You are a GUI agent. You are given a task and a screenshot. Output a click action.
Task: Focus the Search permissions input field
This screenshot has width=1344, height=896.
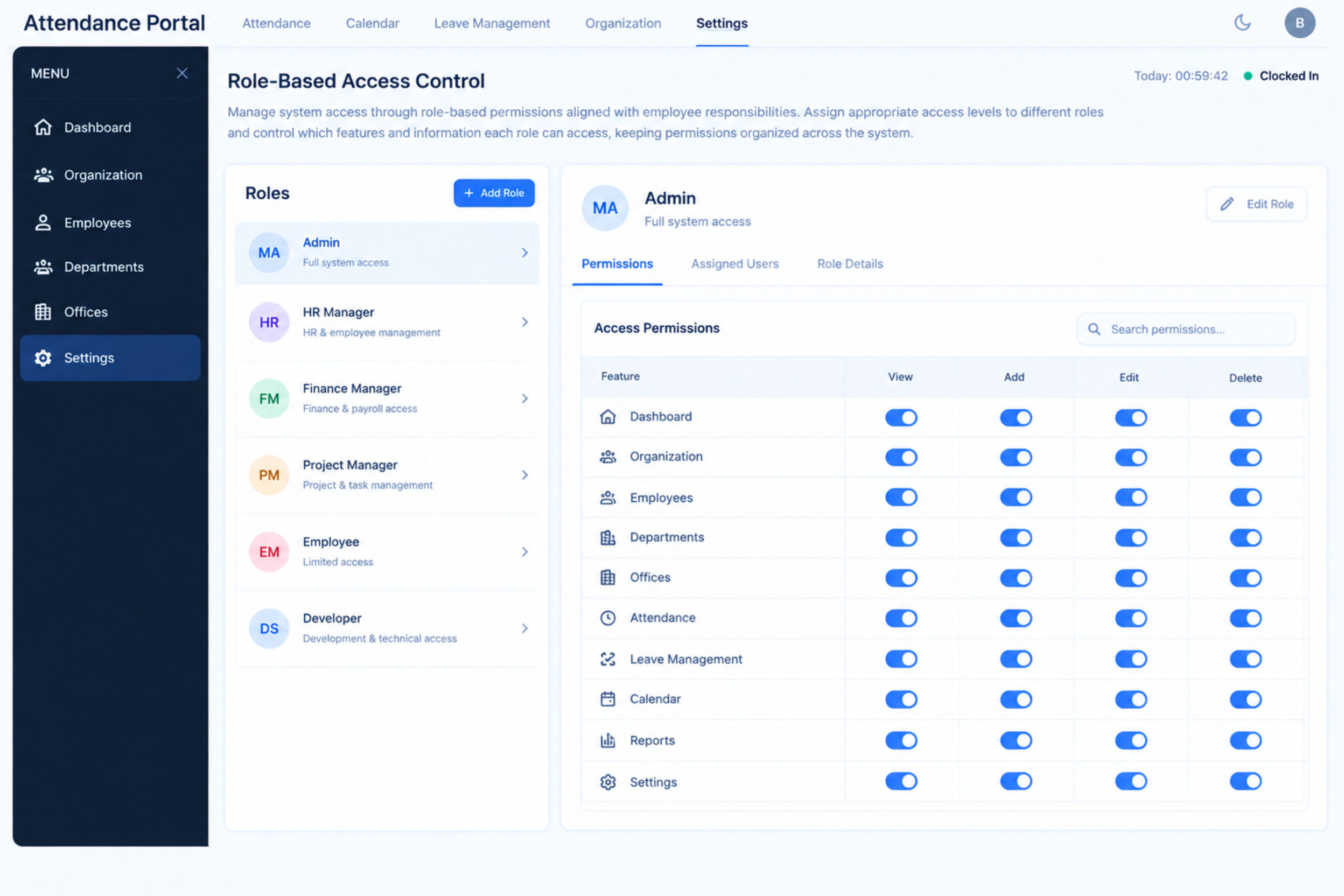[1185, 329]
